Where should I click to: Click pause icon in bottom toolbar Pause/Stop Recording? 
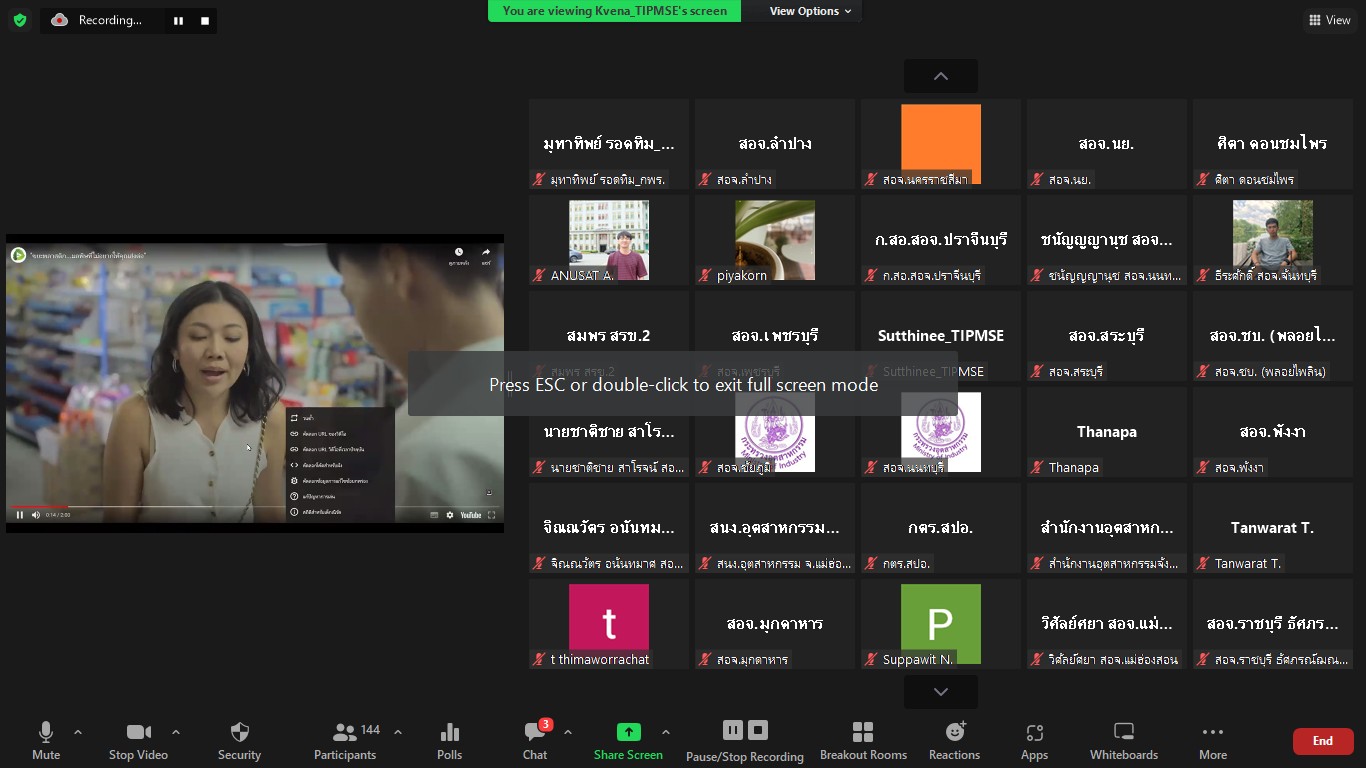pyautogui.click(x=733, y=730)
